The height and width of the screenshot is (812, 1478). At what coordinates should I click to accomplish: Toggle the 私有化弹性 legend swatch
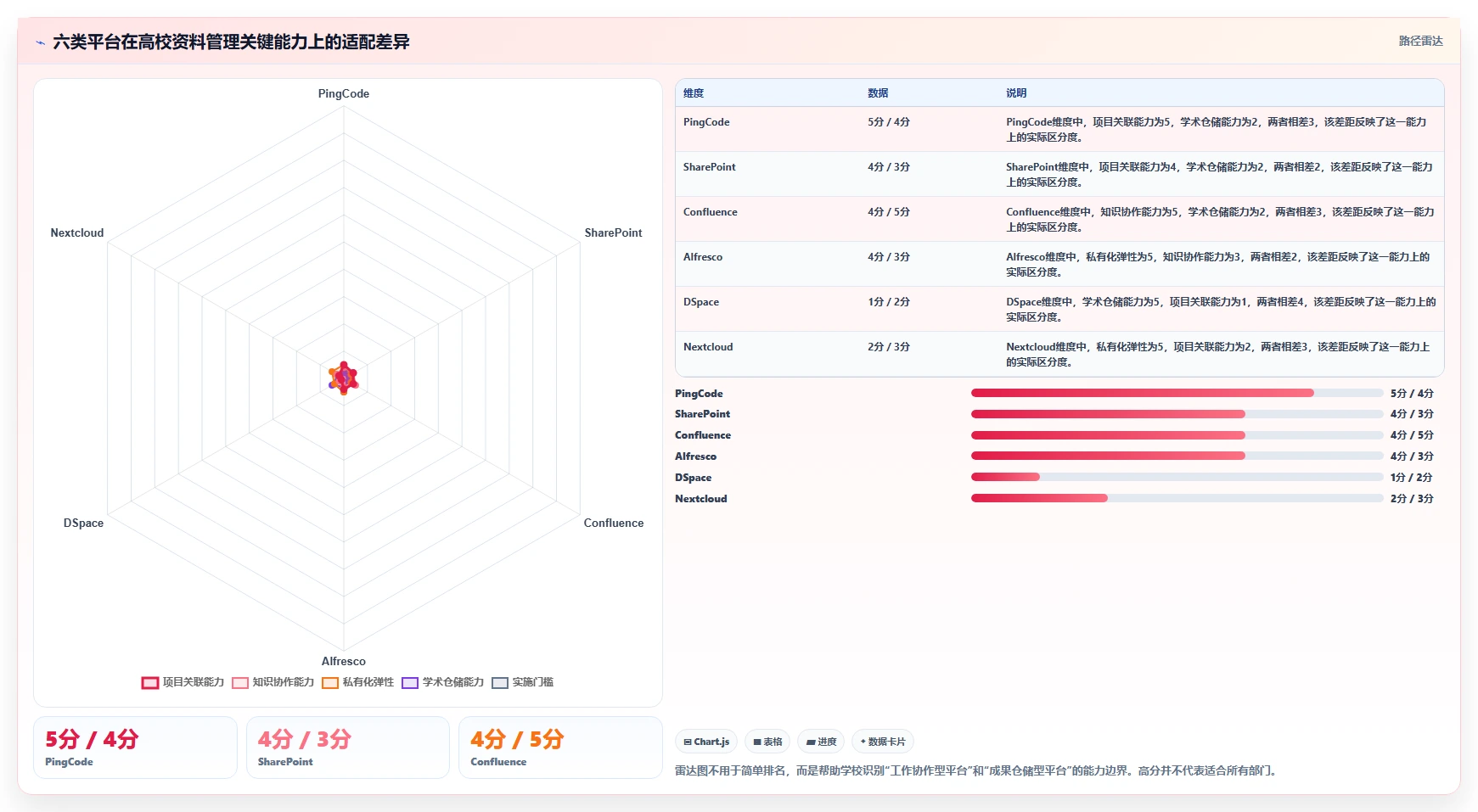[330, 683]
